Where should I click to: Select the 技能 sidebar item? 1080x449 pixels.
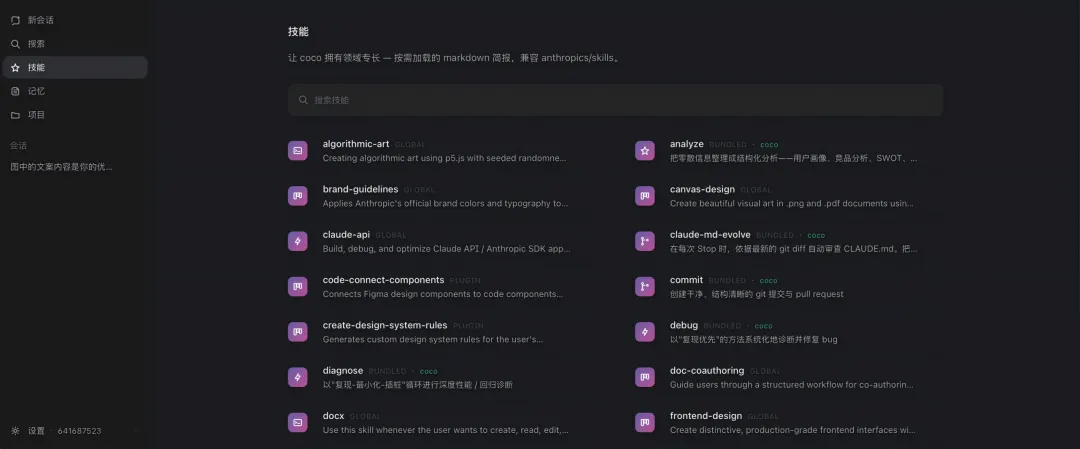point(75,67)
